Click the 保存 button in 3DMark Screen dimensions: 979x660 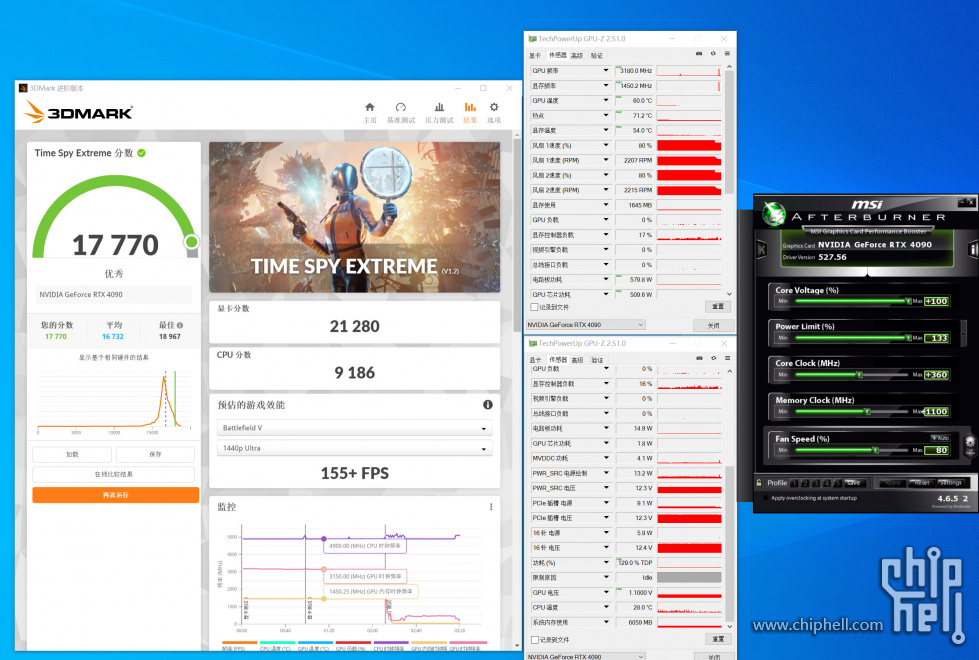pyautogui.click(x=155, y=455)
